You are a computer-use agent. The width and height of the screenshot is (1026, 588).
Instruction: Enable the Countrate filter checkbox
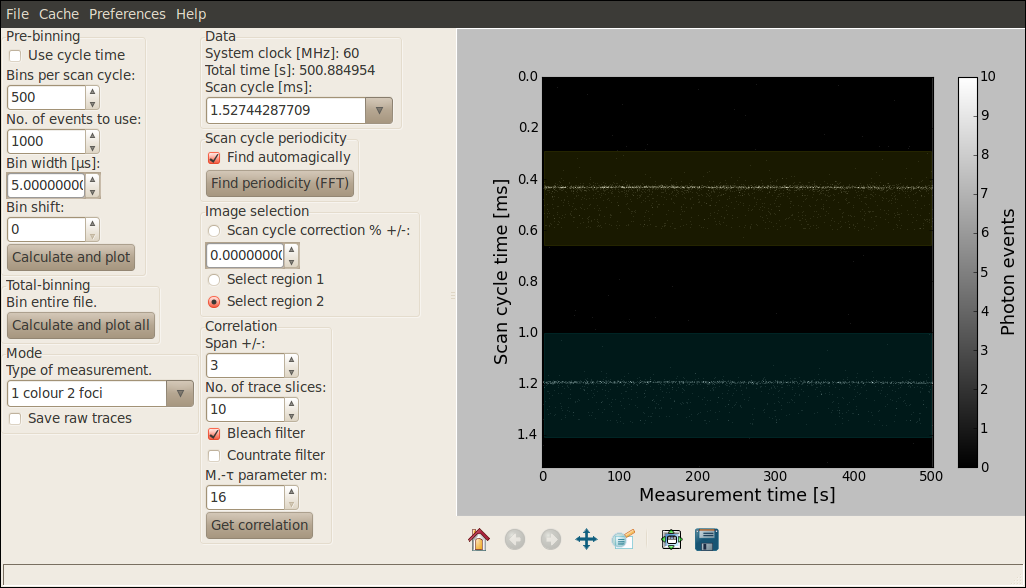(214, 456)
